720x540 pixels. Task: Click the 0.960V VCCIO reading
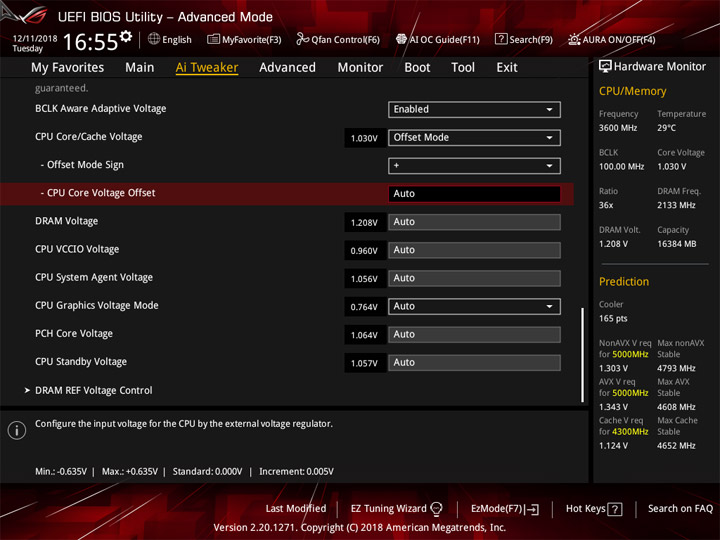(364, 251)
